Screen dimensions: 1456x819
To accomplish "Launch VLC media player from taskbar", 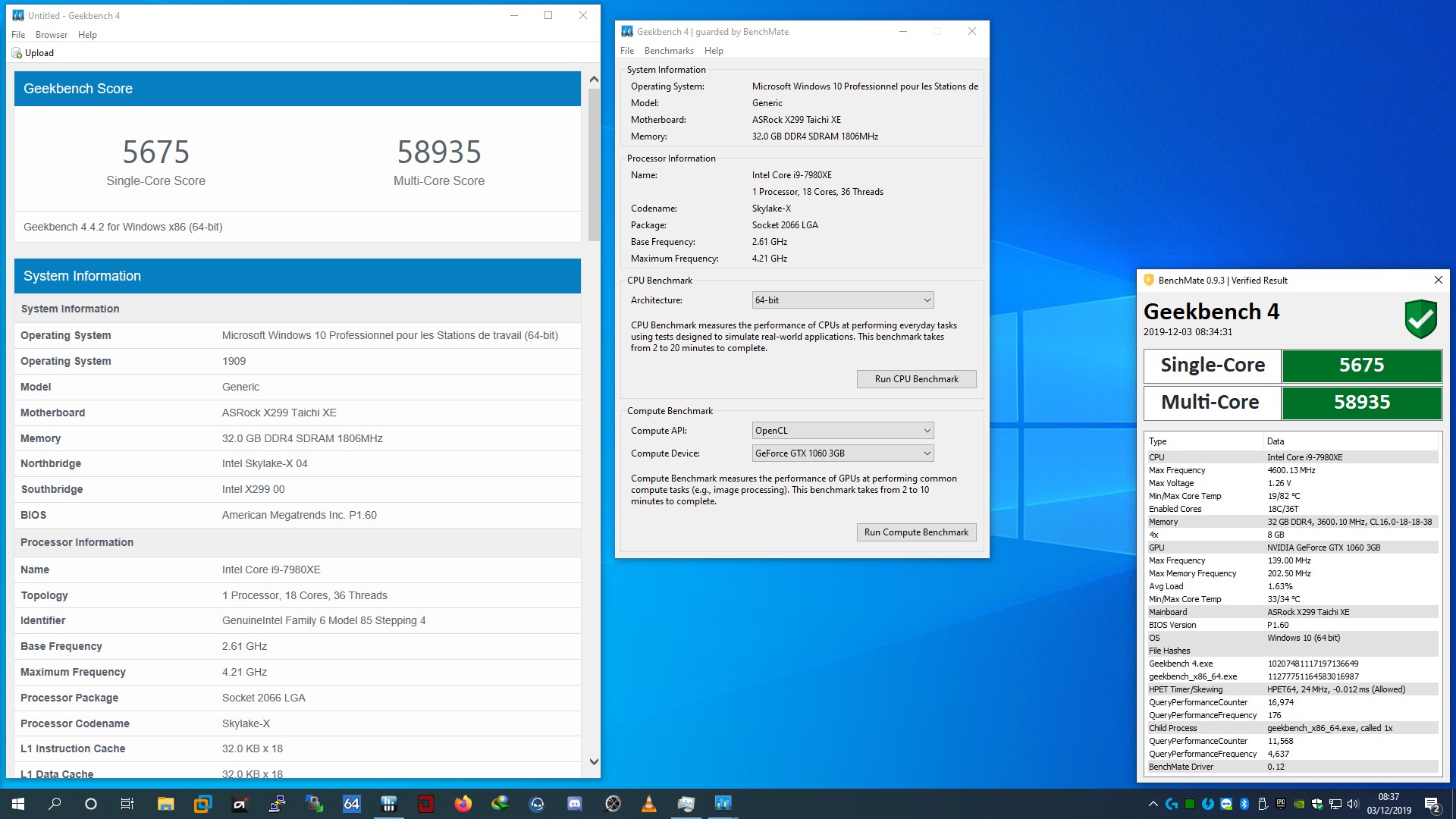I will pos(648,804).
